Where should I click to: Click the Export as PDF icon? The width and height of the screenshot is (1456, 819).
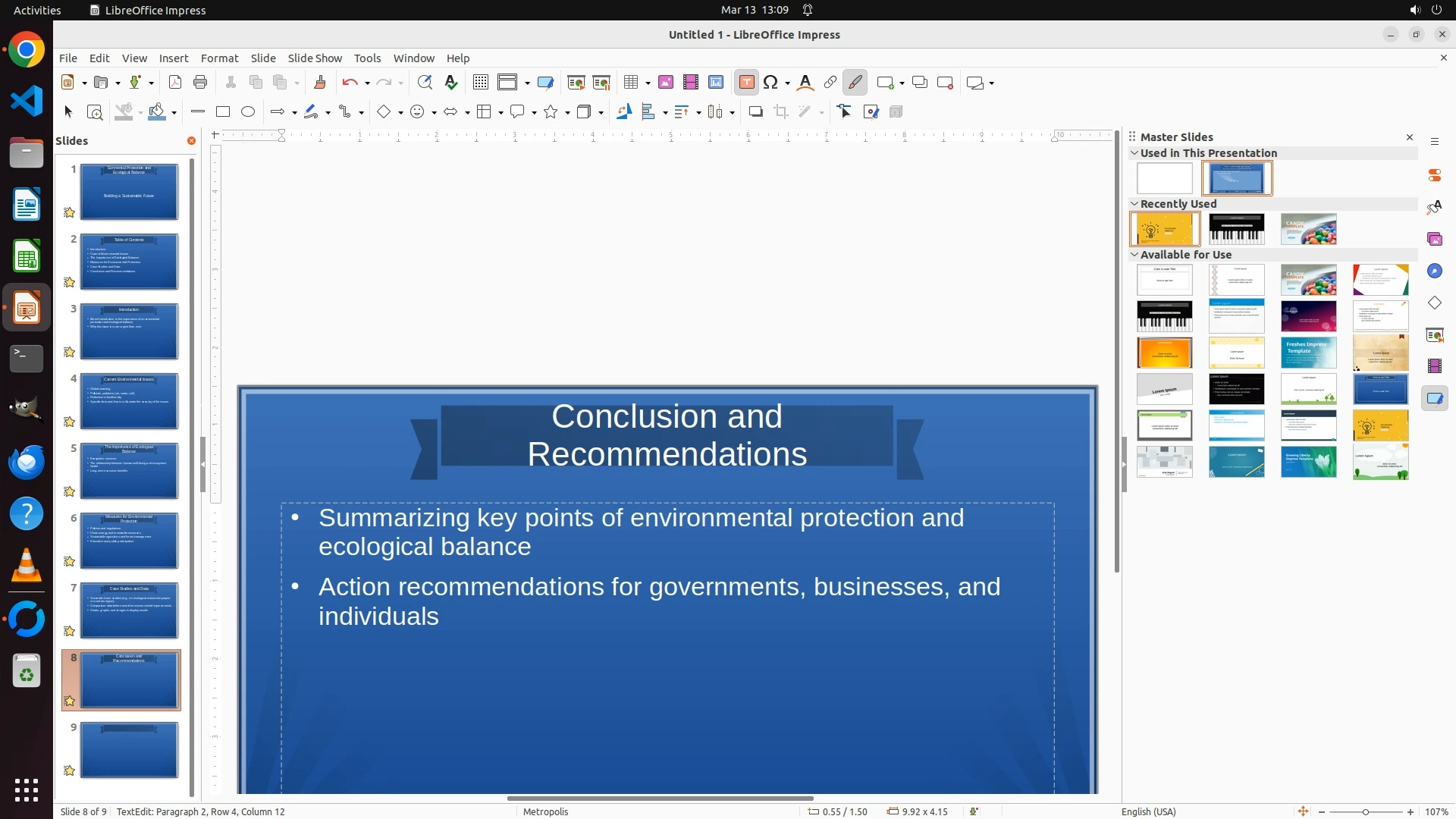pyautogui.click(x=175, y=83)
